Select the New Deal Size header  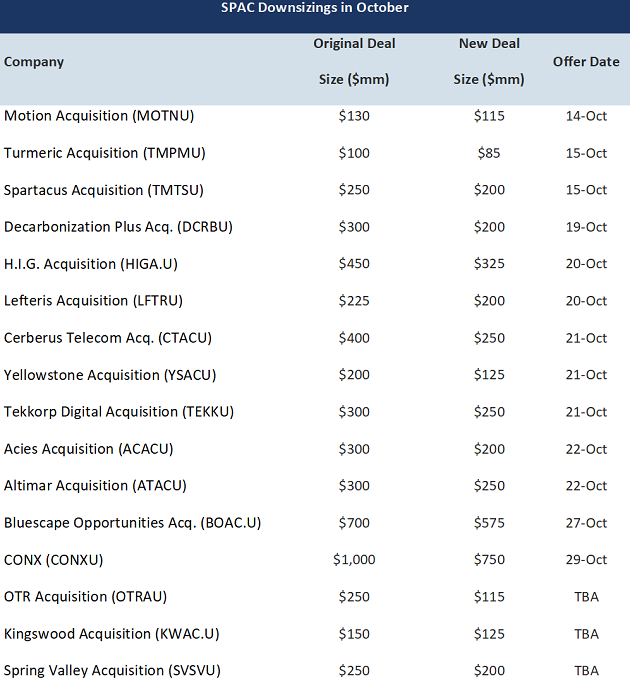tap(489, 61)
